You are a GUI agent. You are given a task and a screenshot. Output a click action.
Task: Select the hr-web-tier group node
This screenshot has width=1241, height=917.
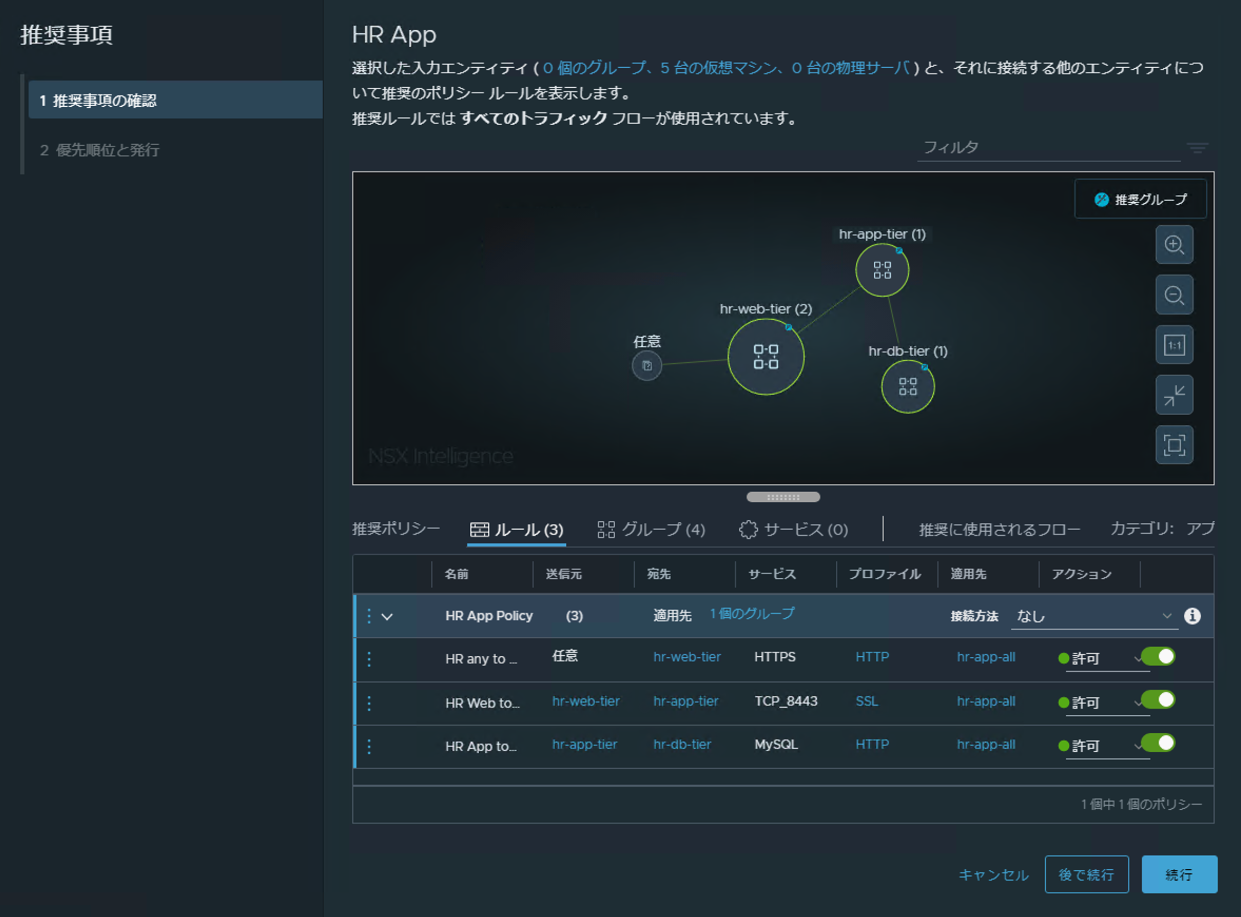pyautogui.click(x=766, y=357)
